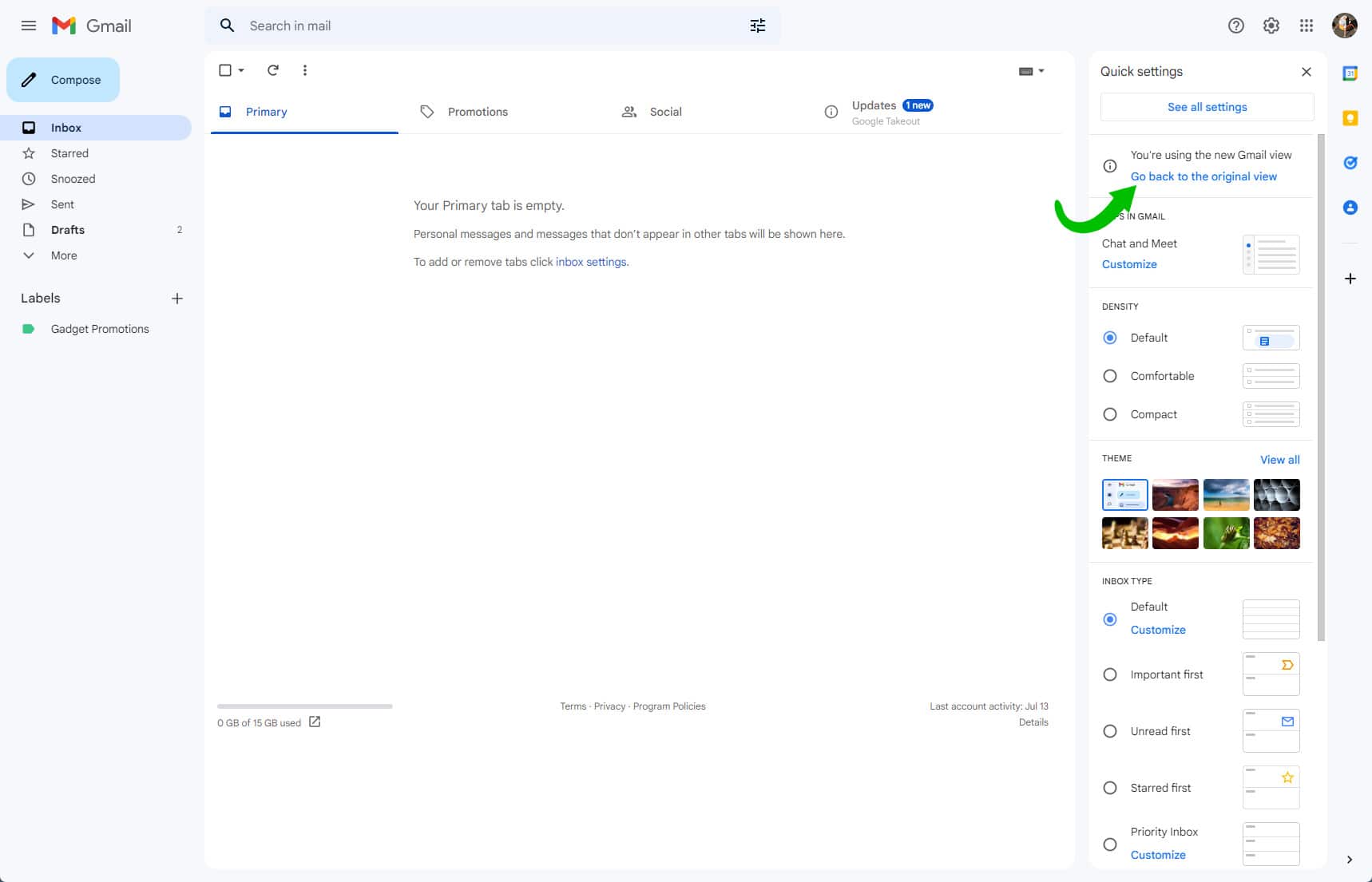Open the more options three-dot menu
Viewport: 1372px width, 882px height.
pyautogui.click(x=305, y=70)
